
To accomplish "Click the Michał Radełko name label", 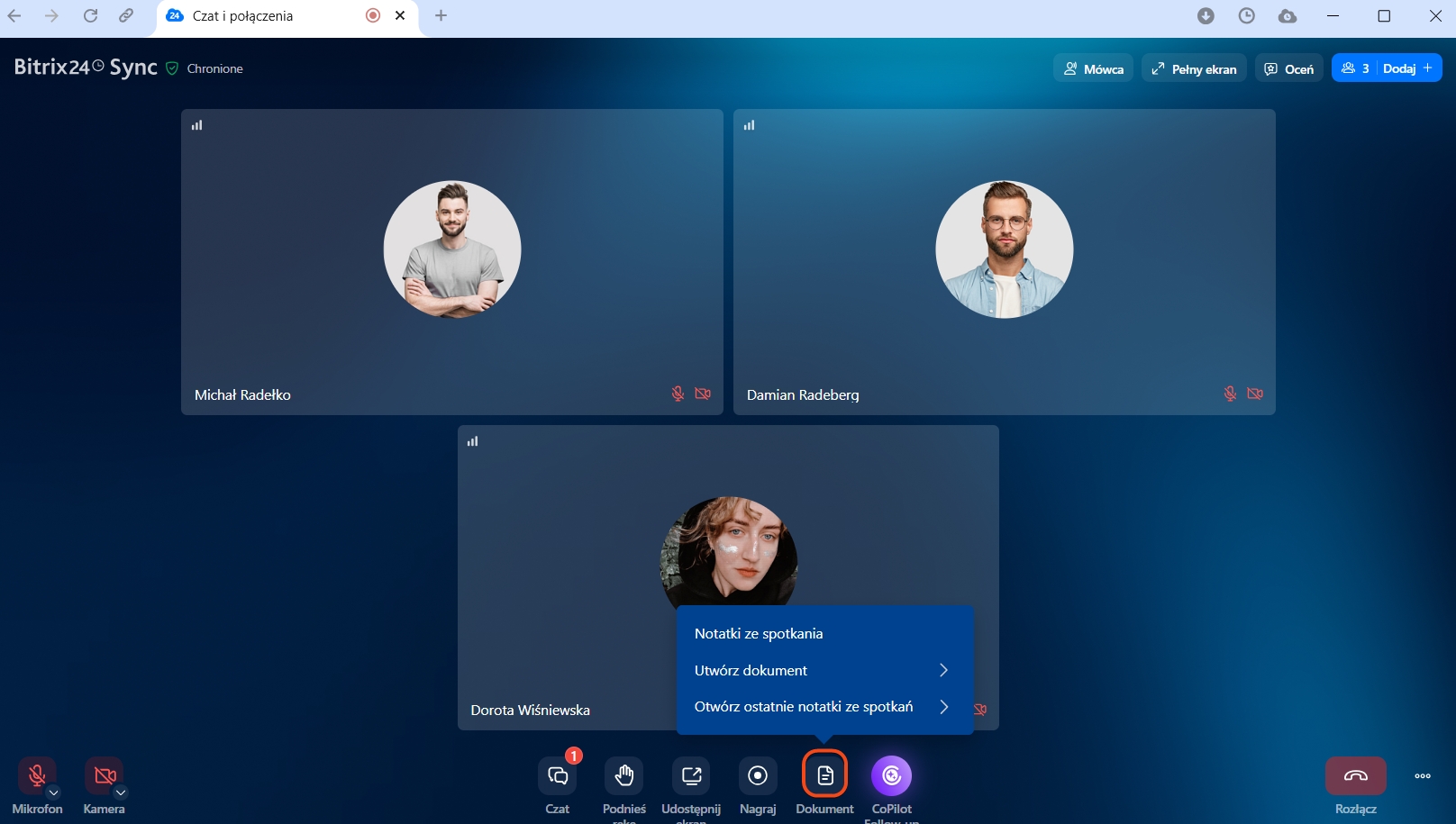I will click(x=242, y=394).
